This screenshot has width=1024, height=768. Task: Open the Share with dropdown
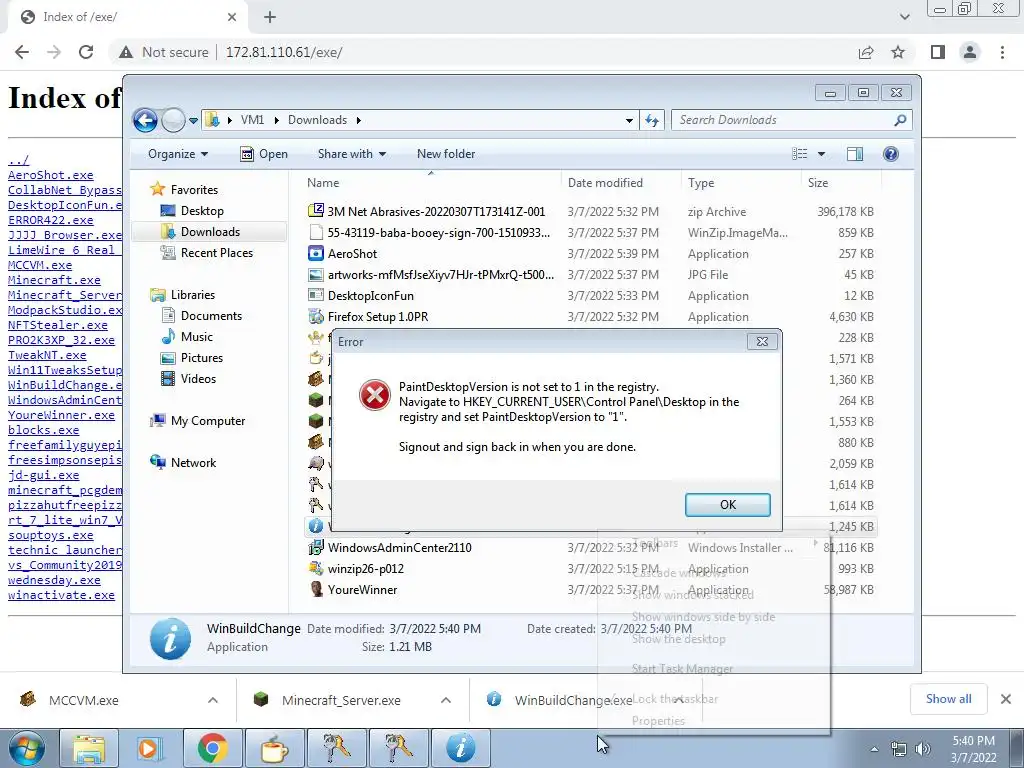pyautogui.click(x=351, y=154)
